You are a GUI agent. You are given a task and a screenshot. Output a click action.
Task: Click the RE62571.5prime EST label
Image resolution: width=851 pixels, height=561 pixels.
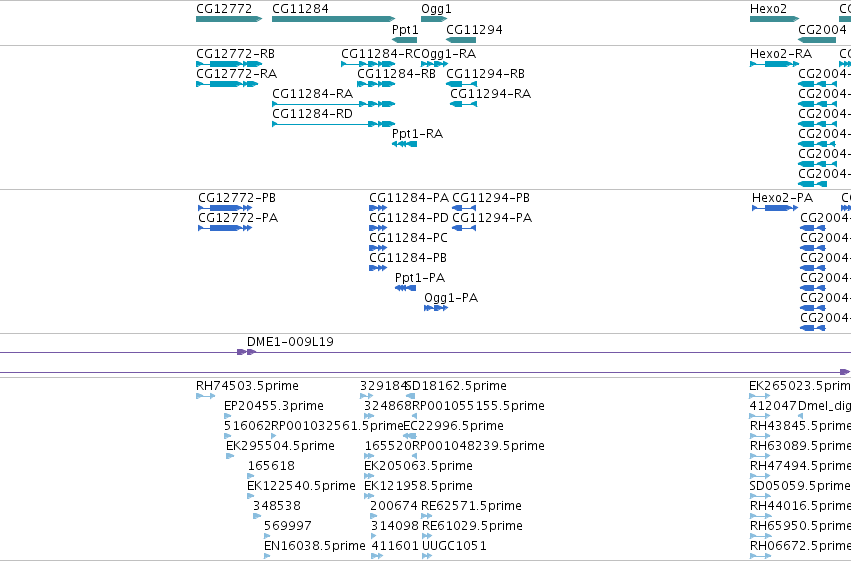(471, 506)
